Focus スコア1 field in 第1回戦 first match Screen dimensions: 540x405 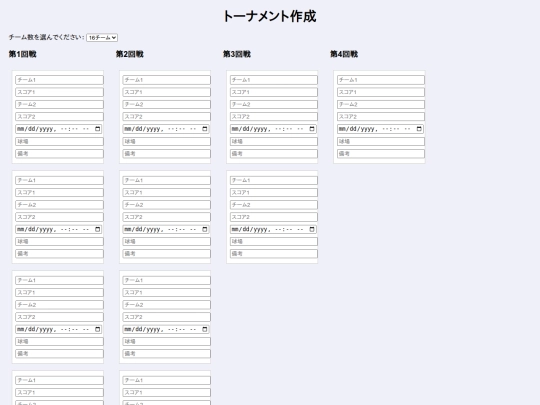click(59, 92)
